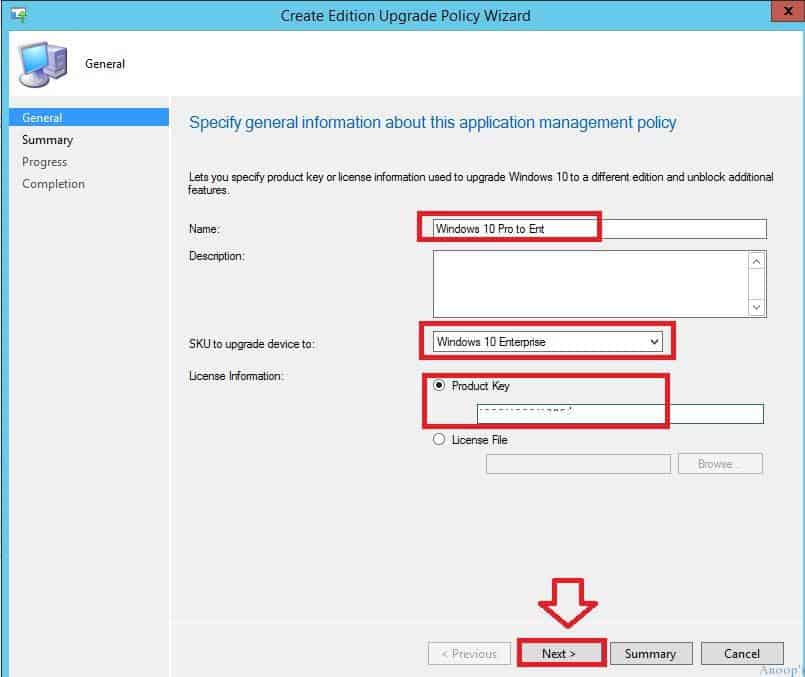Viewport: 805px width, 677px height.
Task: Click the Name input field
Action: [x=600, y=229]
